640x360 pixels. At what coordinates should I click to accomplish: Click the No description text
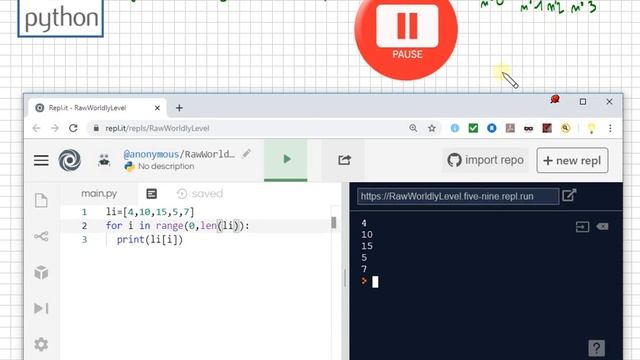[166, 167]
